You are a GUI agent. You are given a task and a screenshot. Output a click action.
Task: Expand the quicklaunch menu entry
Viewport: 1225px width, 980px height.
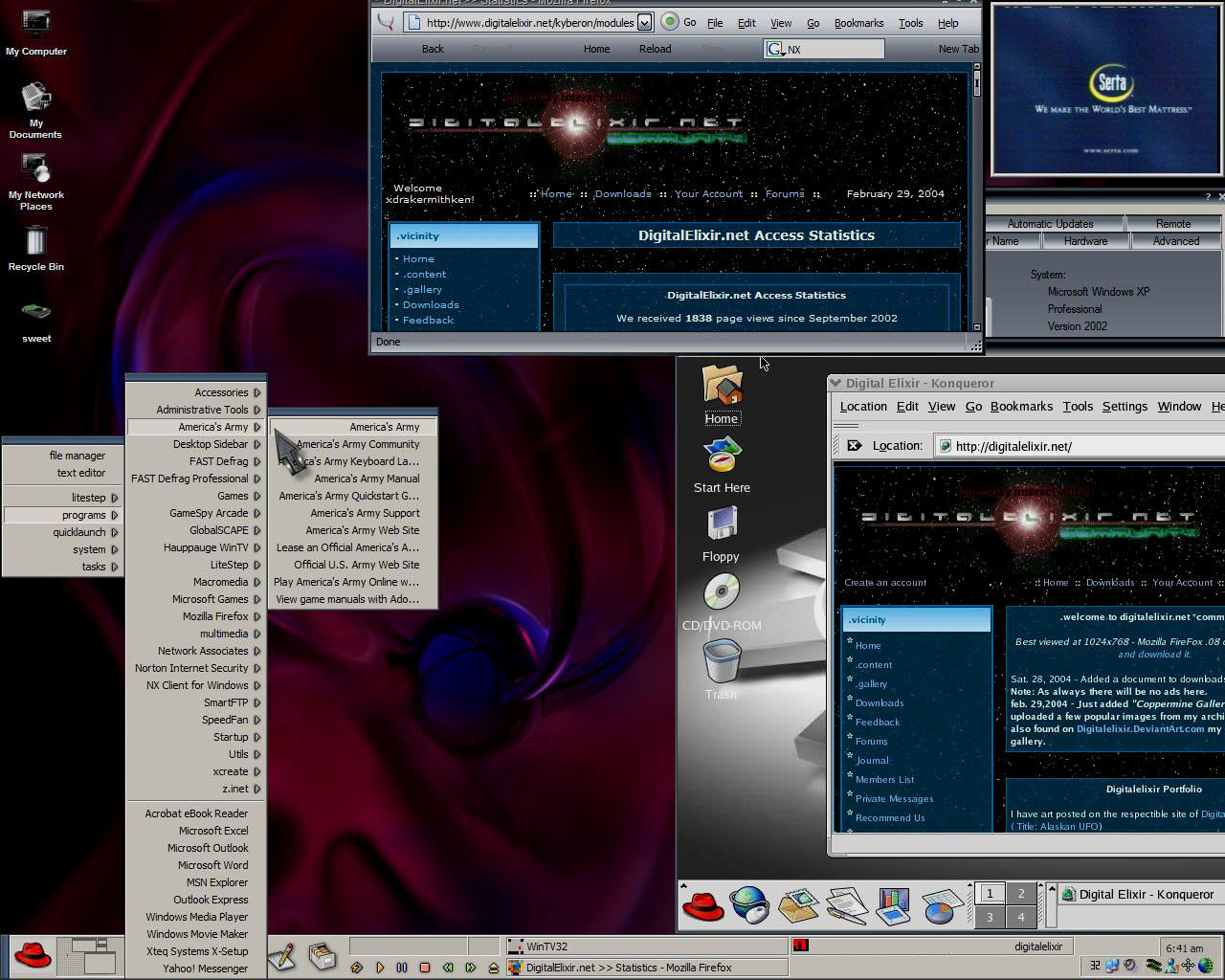[x=63, y=532]
